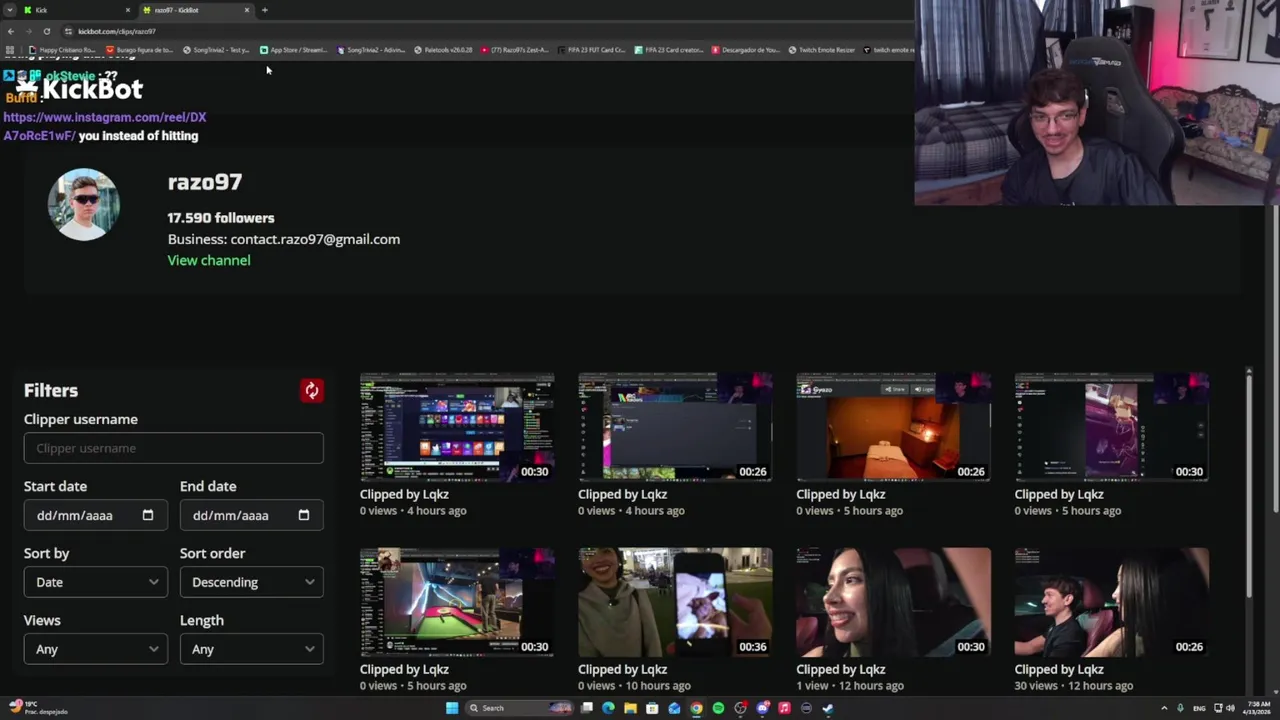Open the Views Any dropdown
The width and height of the screenshot is (1280, 720).
coord(96,649)
